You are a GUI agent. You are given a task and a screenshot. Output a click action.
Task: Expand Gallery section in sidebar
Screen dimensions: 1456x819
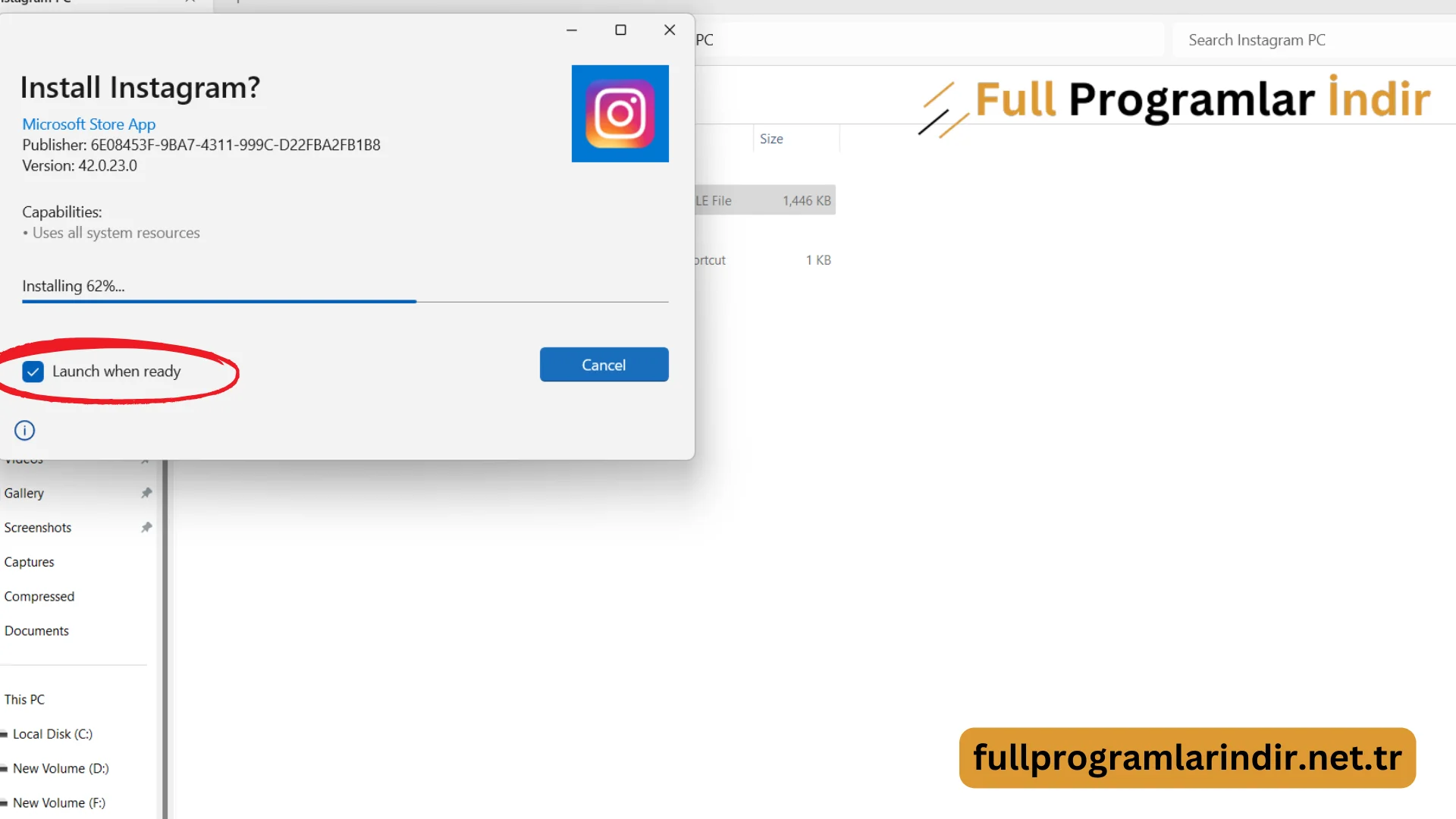coord(23,492)
